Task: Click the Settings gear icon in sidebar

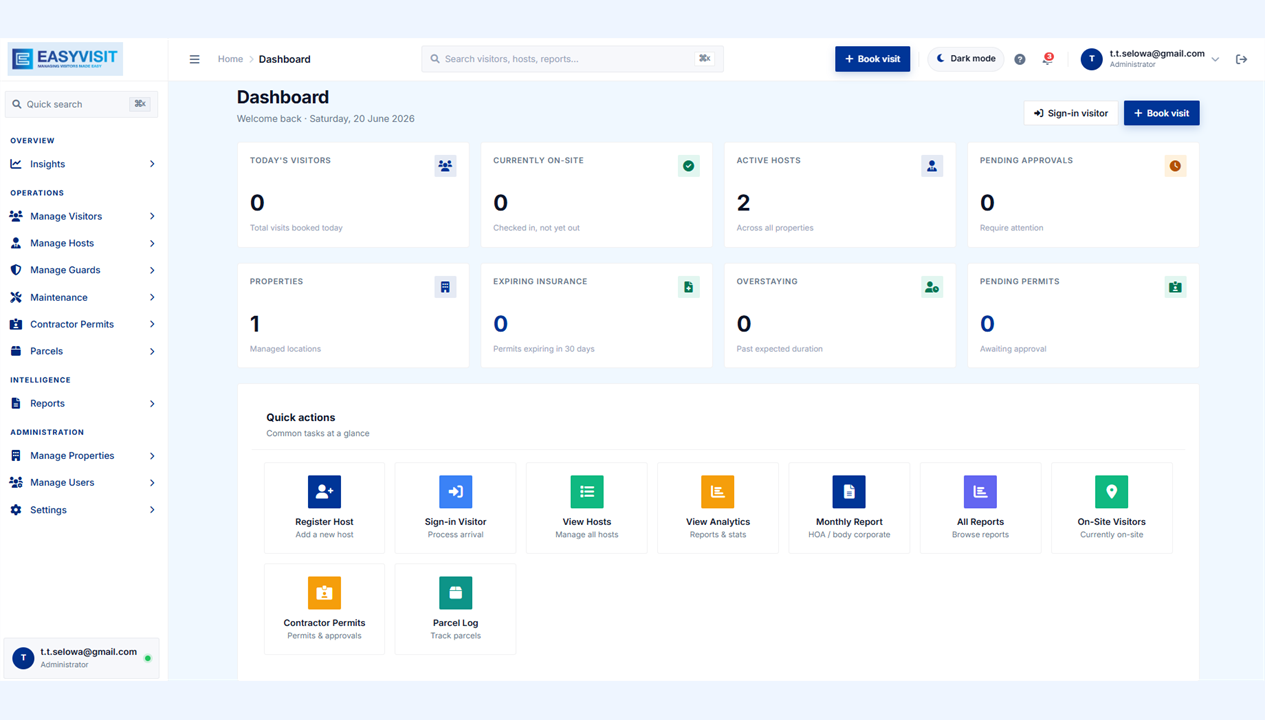Action: pyautogui.click(x=16, y=510)
